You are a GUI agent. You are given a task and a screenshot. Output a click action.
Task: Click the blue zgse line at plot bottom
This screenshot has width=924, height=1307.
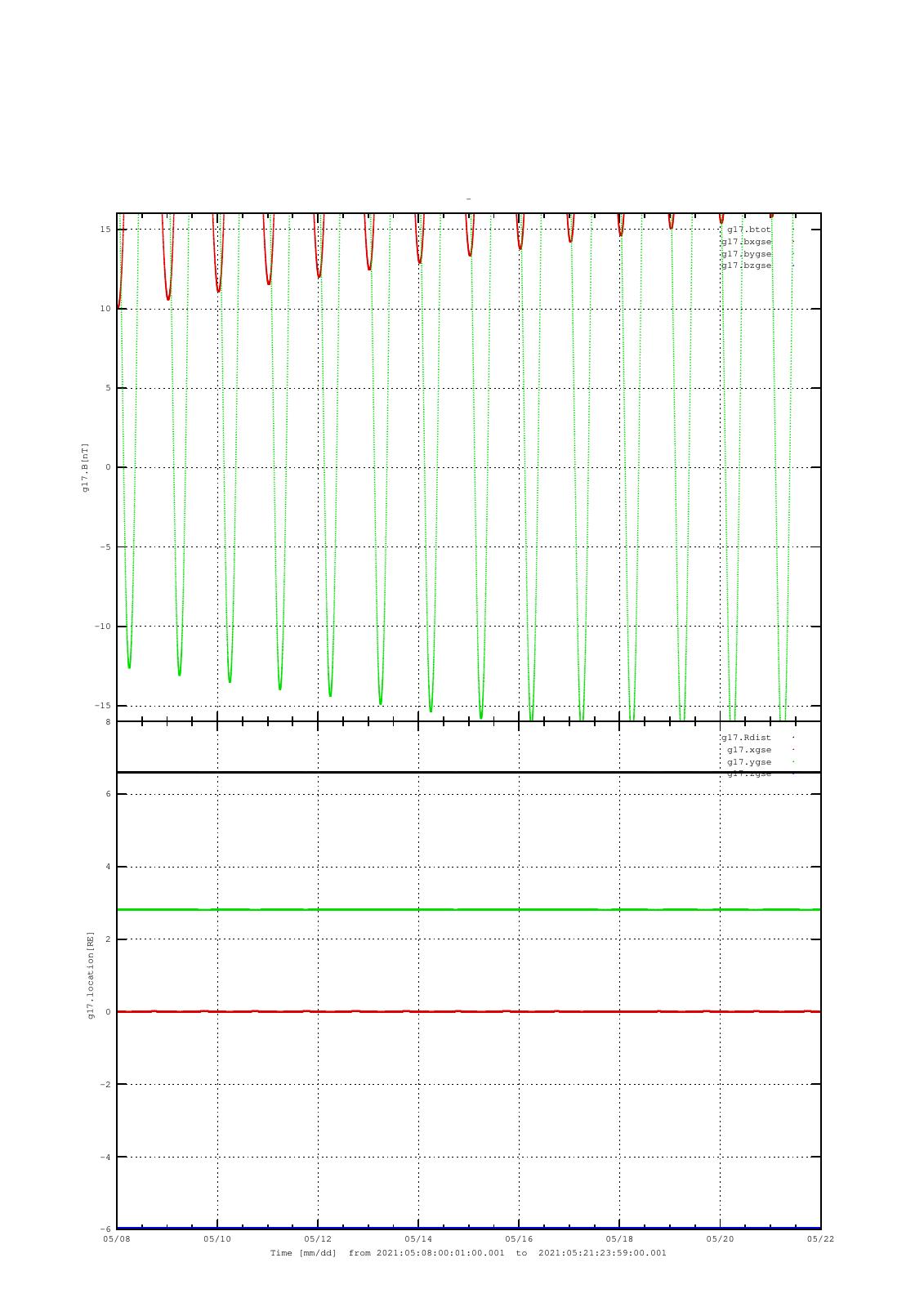point(468,1228)
